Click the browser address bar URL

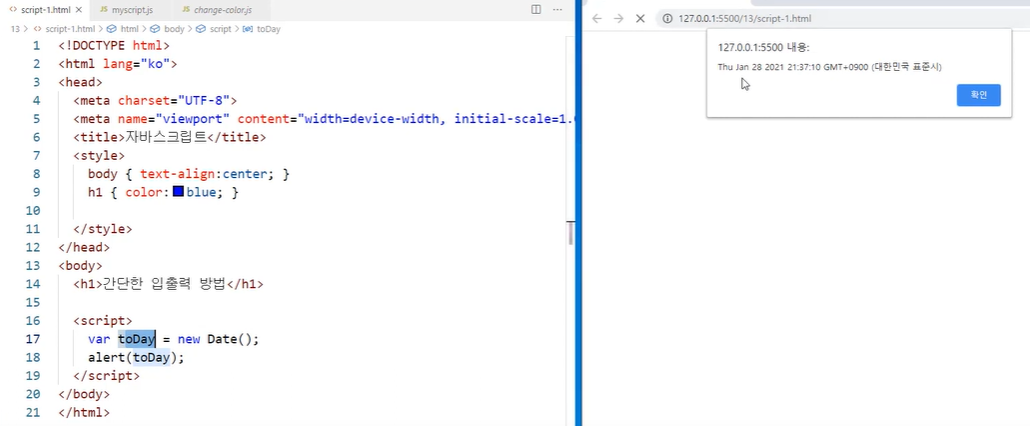[745, 18]
